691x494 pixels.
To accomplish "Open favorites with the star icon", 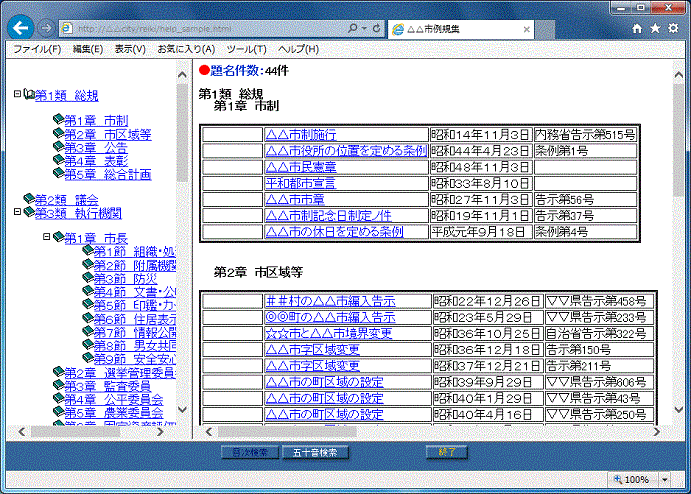I will point(656,28).
